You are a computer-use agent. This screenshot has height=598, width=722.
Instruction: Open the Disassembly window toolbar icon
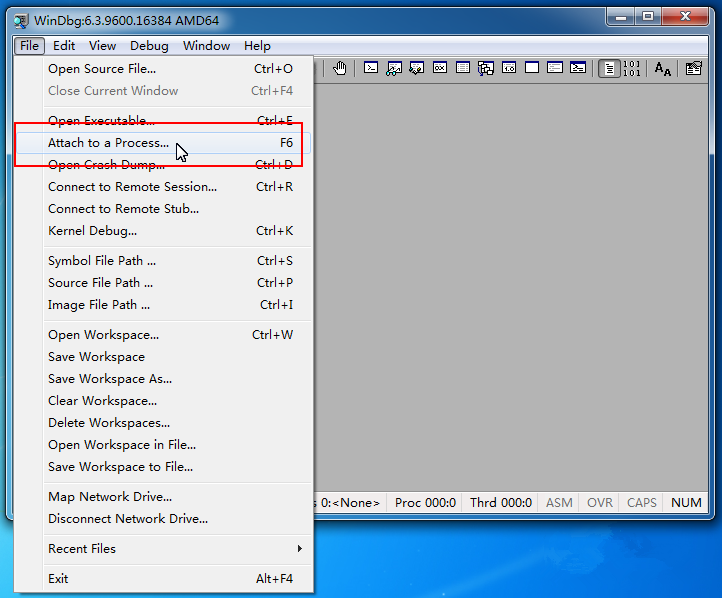coord(509,68)
